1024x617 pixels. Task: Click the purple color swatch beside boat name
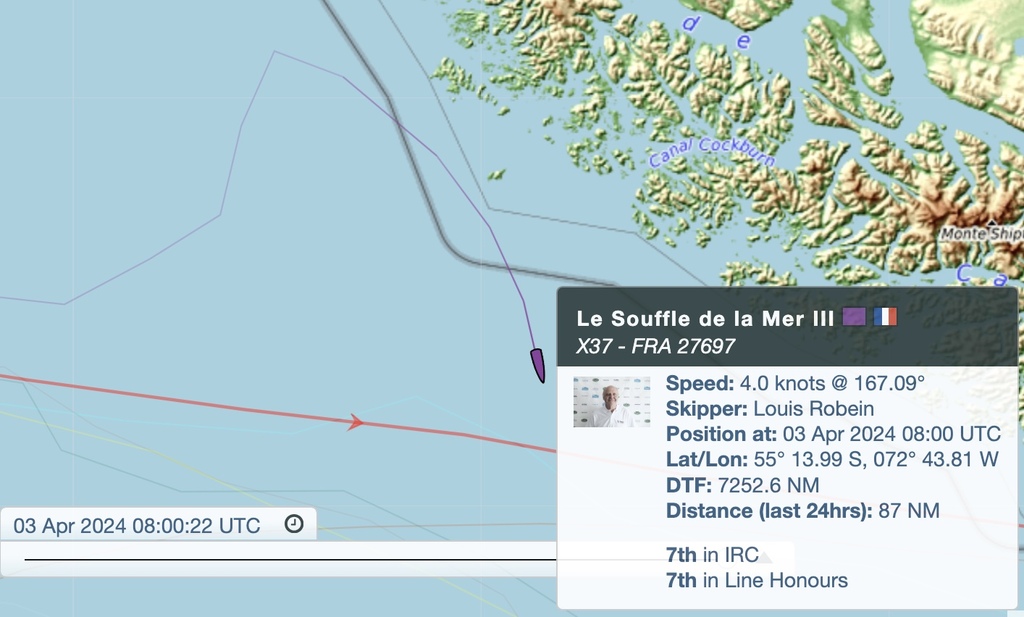click(854, 317)
